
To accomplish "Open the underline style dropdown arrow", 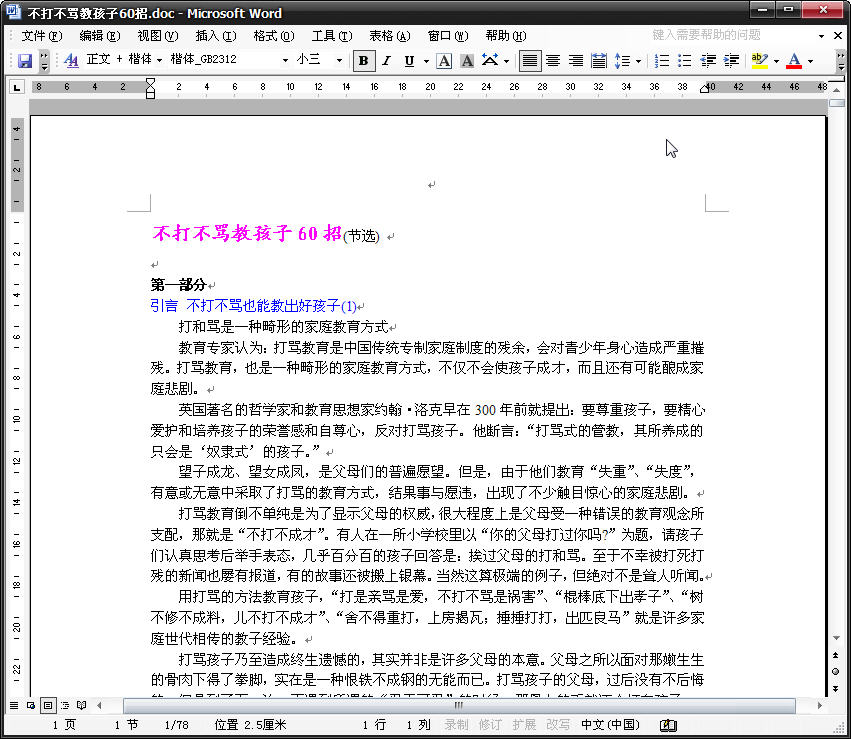I will pos(426,61).
